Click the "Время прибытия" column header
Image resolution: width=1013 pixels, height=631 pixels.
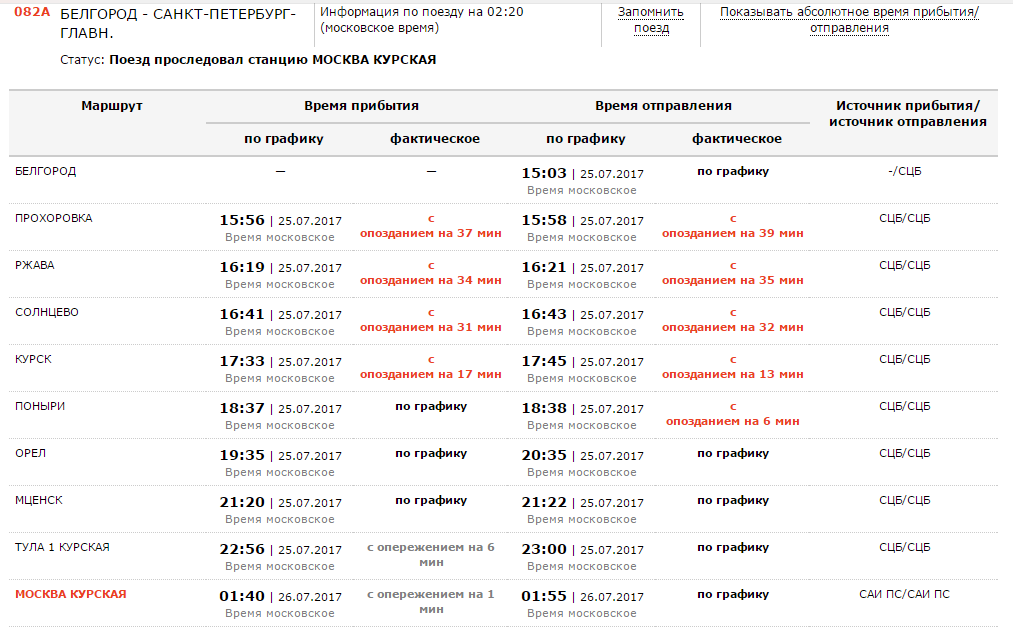(361, 106)
